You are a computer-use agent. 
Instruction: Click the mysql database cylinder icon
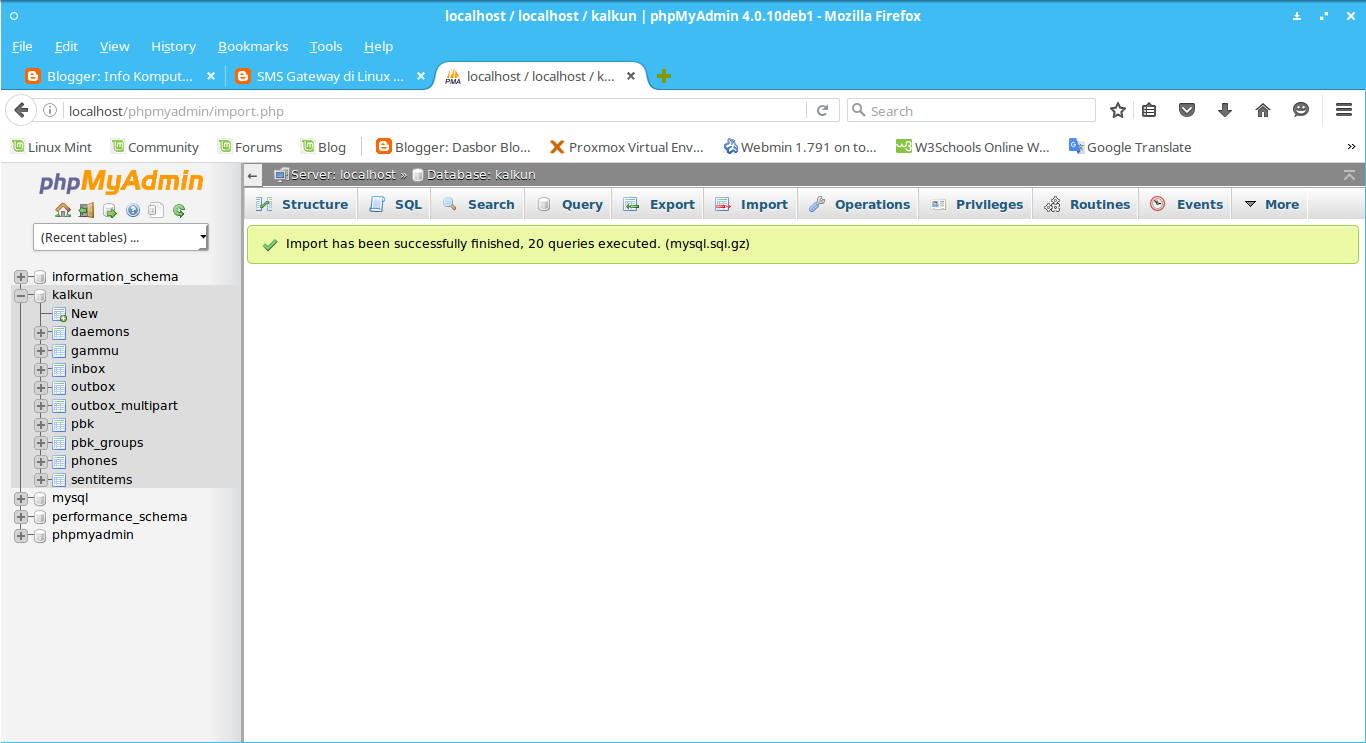(40, 498)
